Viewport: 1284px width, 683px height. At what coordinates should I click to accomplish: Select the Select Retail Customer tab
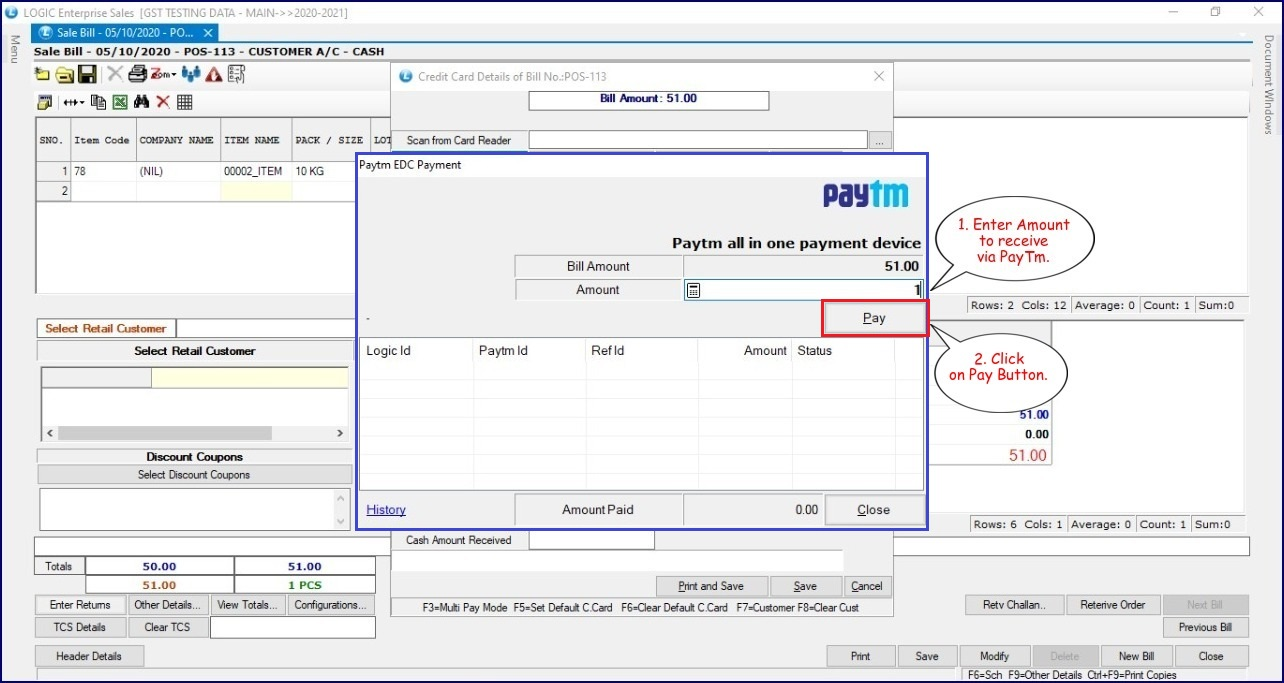105,328
